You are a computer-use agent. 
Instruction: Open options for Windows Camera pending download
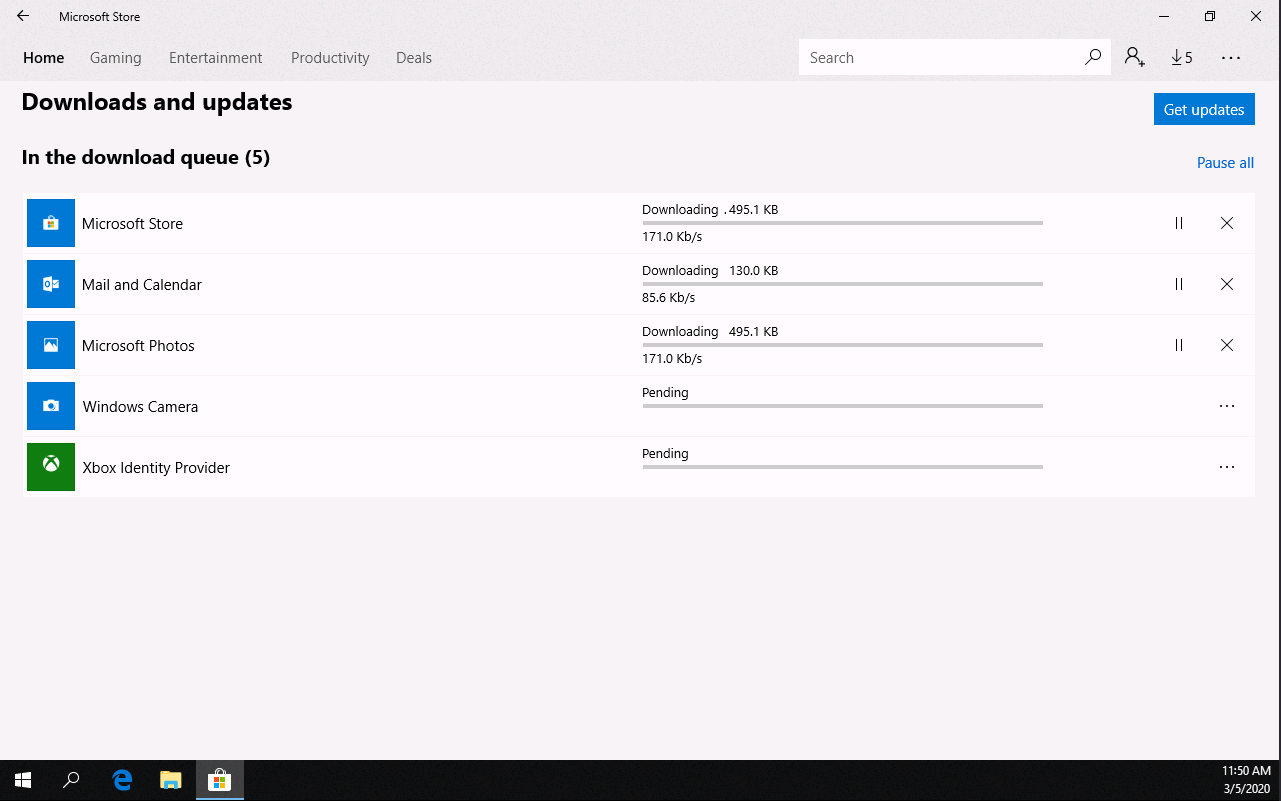(1227, 406)
